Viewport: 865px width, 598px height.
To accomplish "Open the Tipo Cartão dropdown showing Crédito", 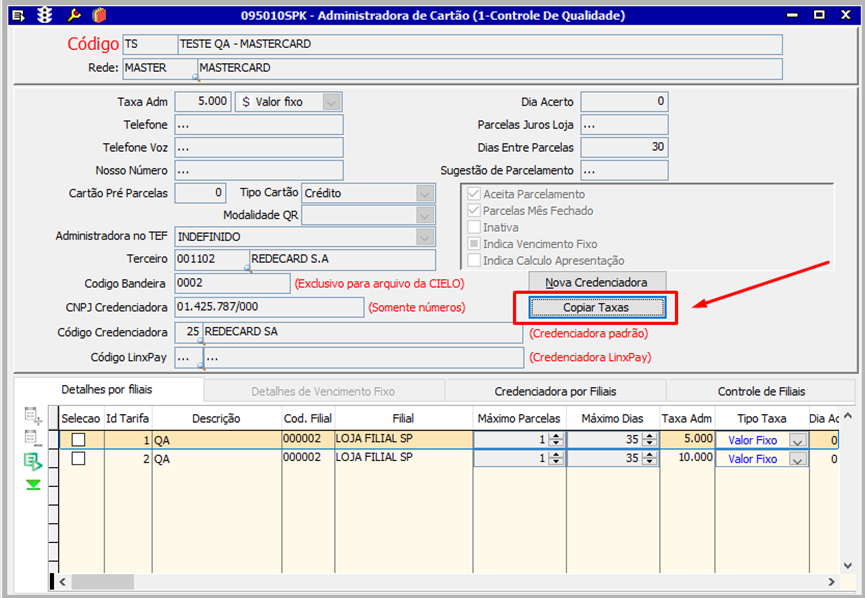I will click(424, 193).
